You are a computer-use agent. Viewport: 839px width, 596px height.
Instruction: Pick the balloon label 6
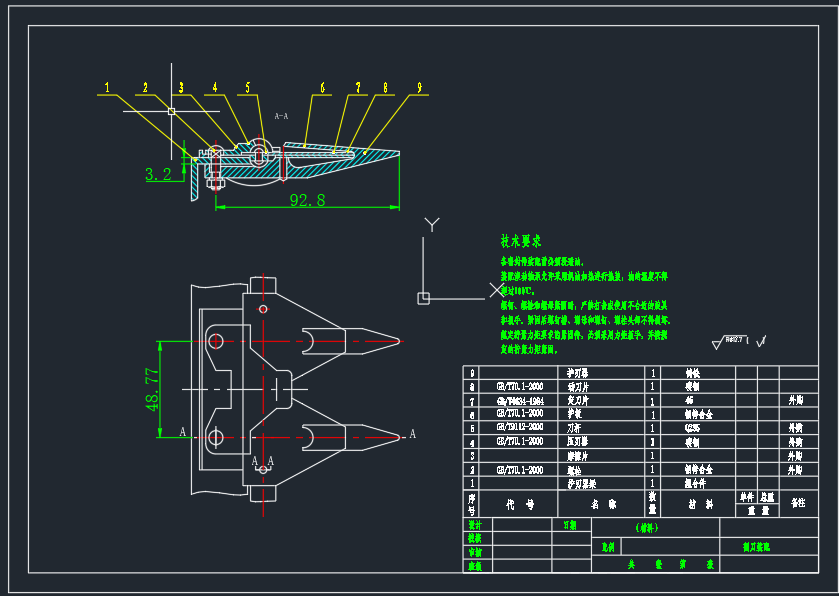pyautogui.click(x=323, y=87)
